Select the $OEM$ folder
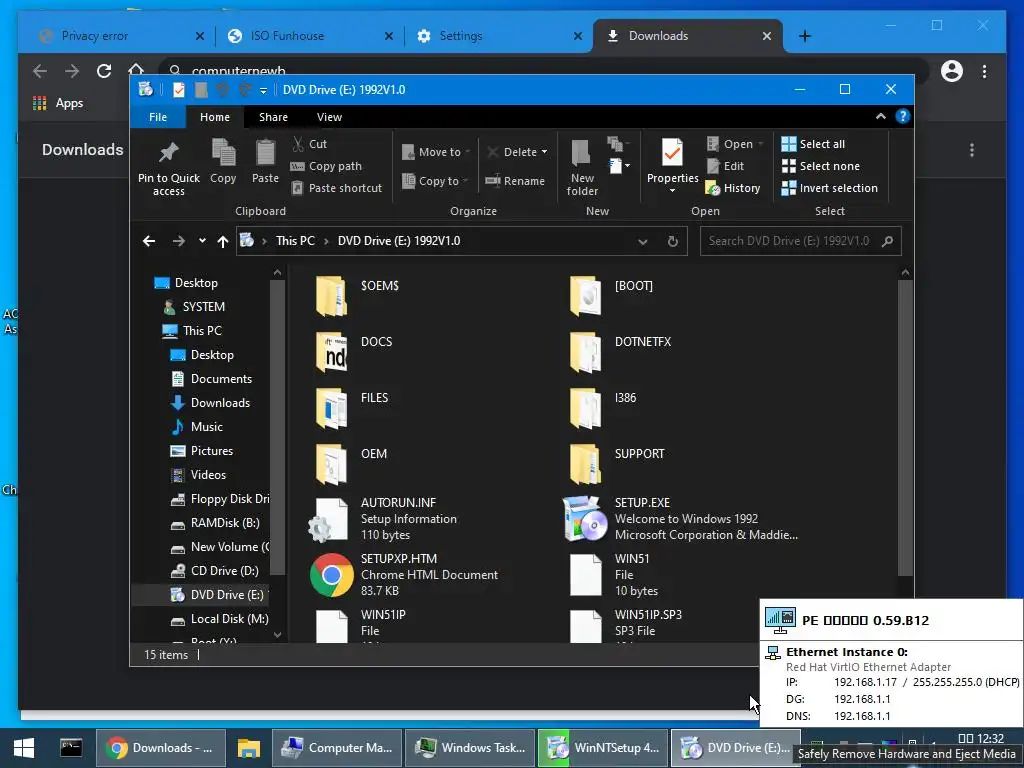 pyautogui.click(x=358, y=295)
